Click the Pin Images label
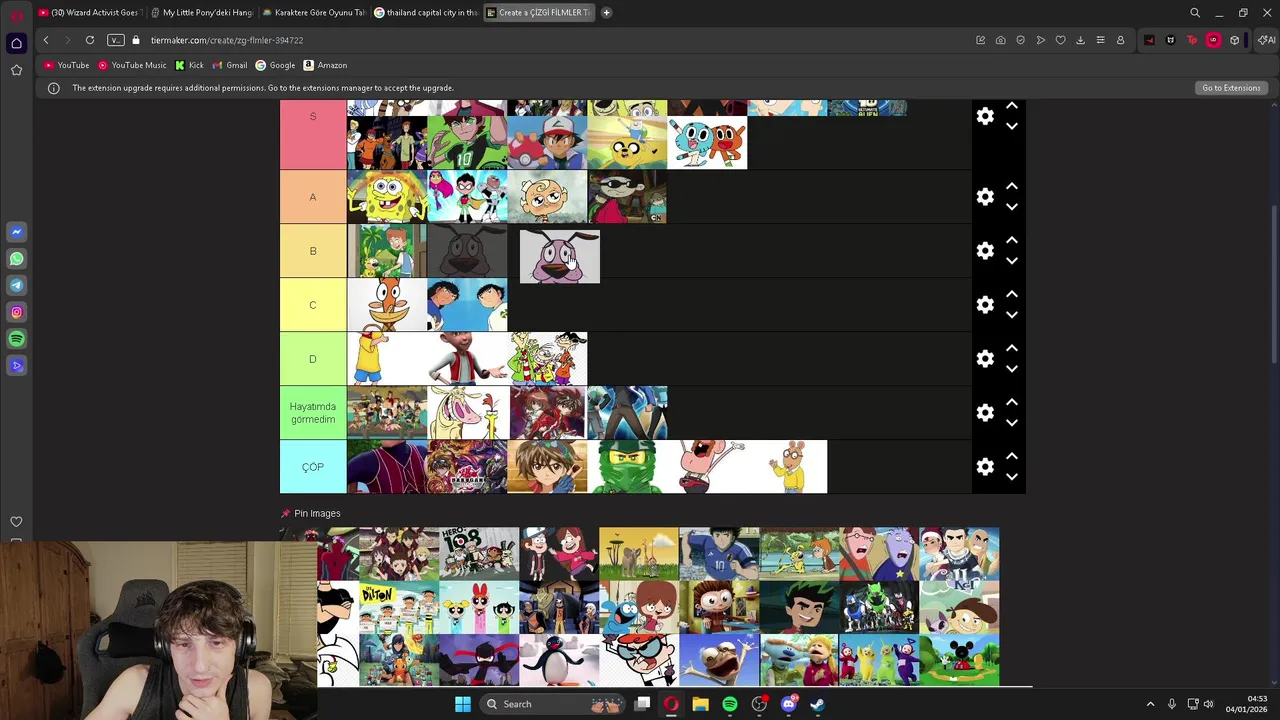This screenshot has height=720, width=1280. 317,514
